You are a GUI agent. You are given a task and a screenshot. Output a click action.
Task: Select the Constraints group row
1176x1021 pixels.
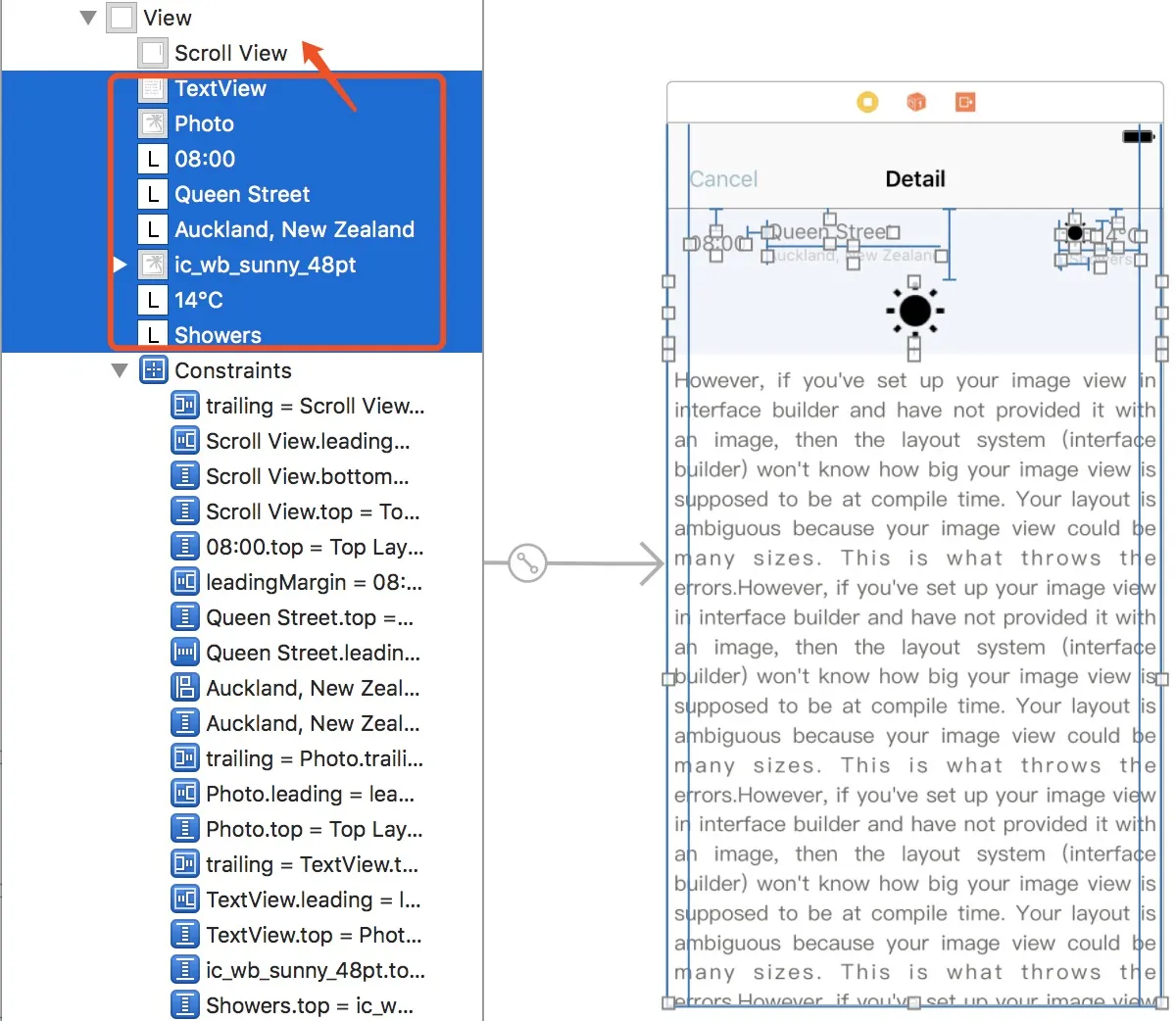241,370
